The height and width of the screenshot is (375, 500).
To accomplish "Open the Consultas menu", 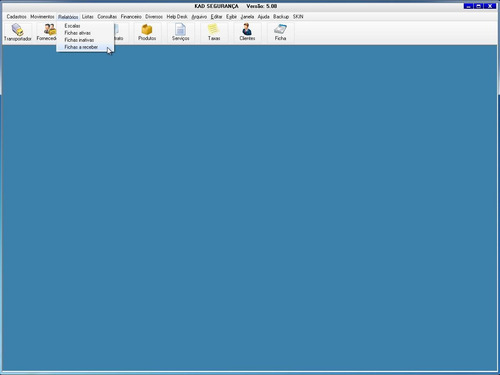I will tap(107, 16).
